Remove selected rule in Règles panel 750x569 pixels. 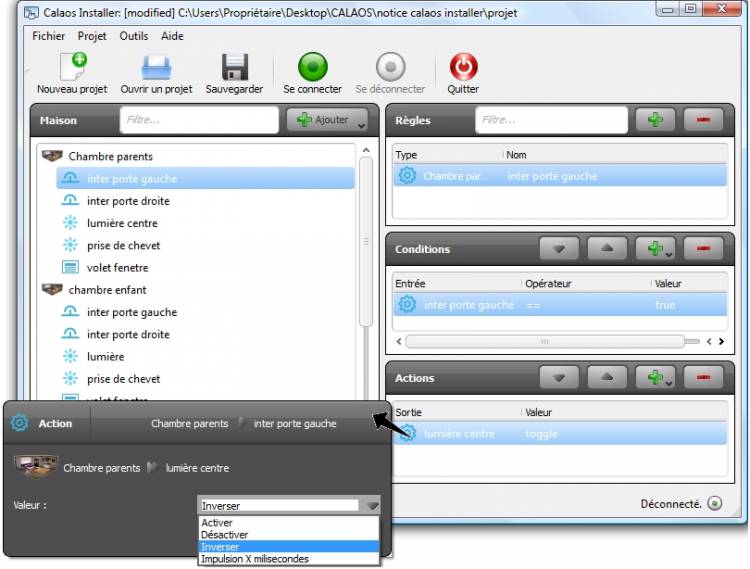click(703, 119)
